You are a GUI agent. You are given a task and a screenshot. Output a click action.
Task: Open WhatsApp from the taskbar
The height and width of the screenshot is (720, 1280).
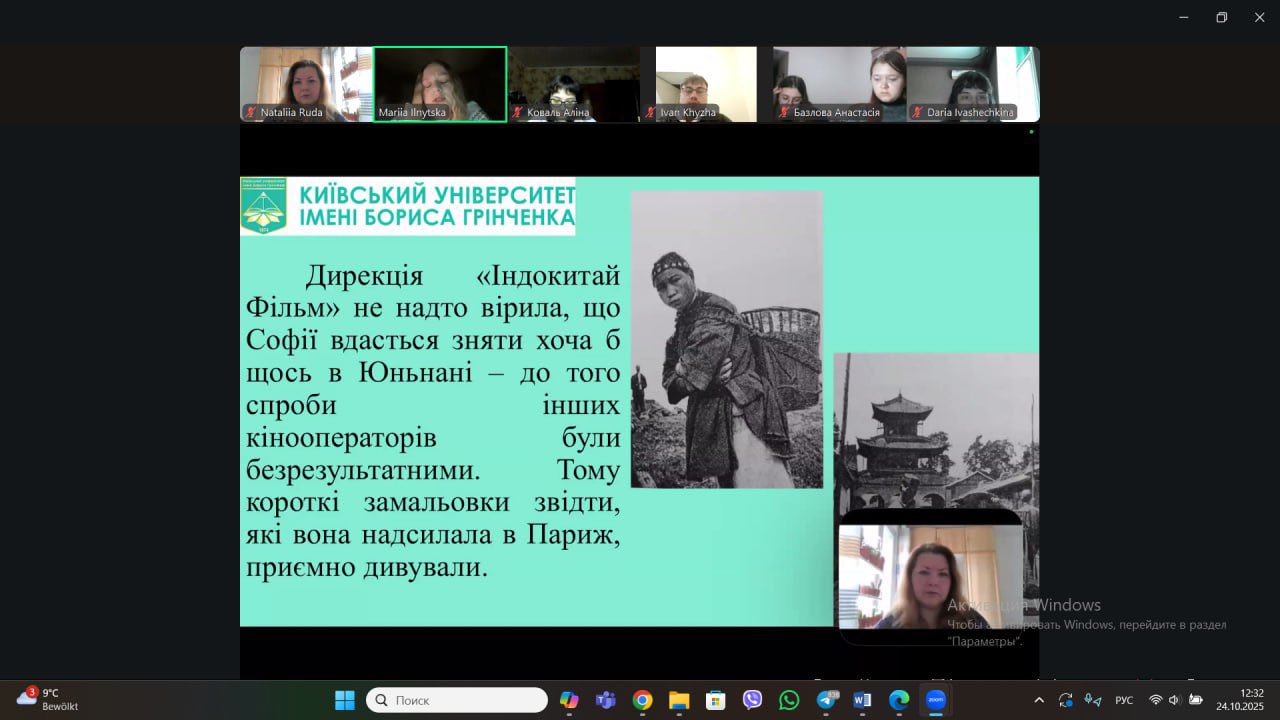point(789,700)
